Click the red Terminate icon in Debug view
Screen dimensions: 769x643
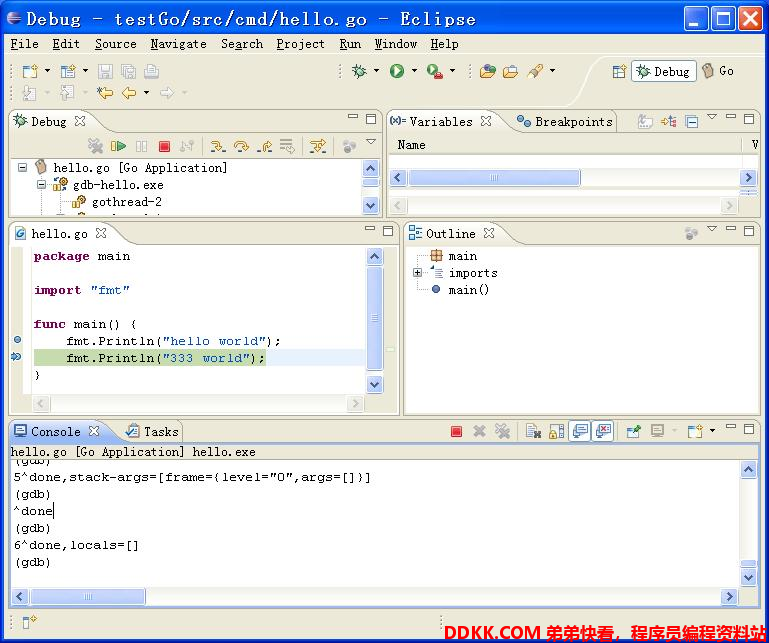point(164,146)
